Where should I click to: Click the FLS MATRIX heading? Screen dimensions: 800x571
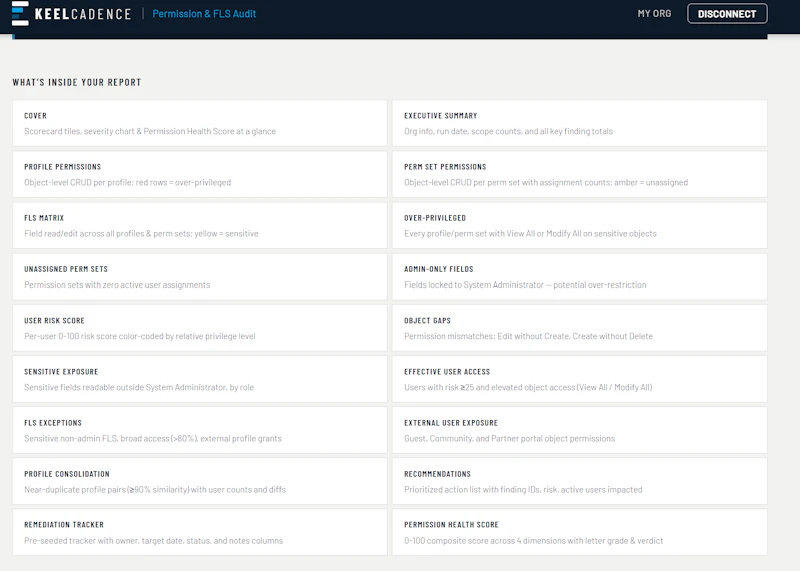coord(44,218)
